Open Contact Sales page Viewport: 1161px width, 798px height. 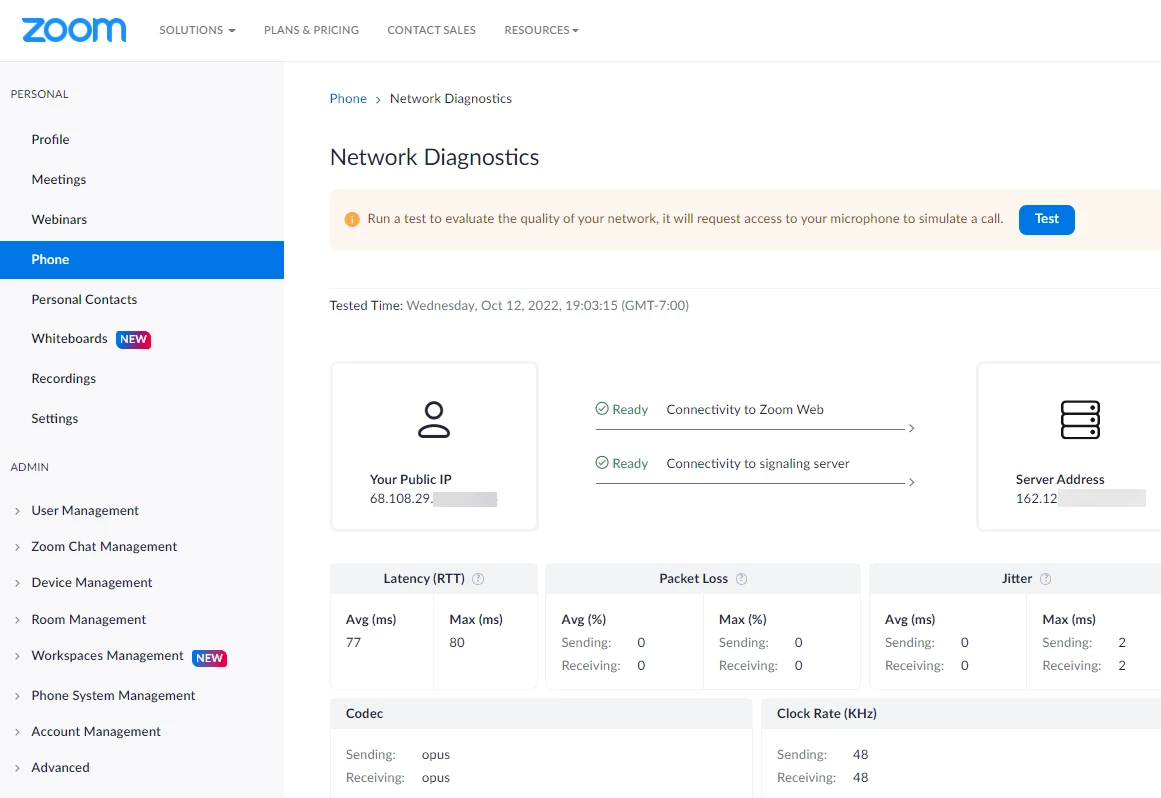tap(432, 30)
